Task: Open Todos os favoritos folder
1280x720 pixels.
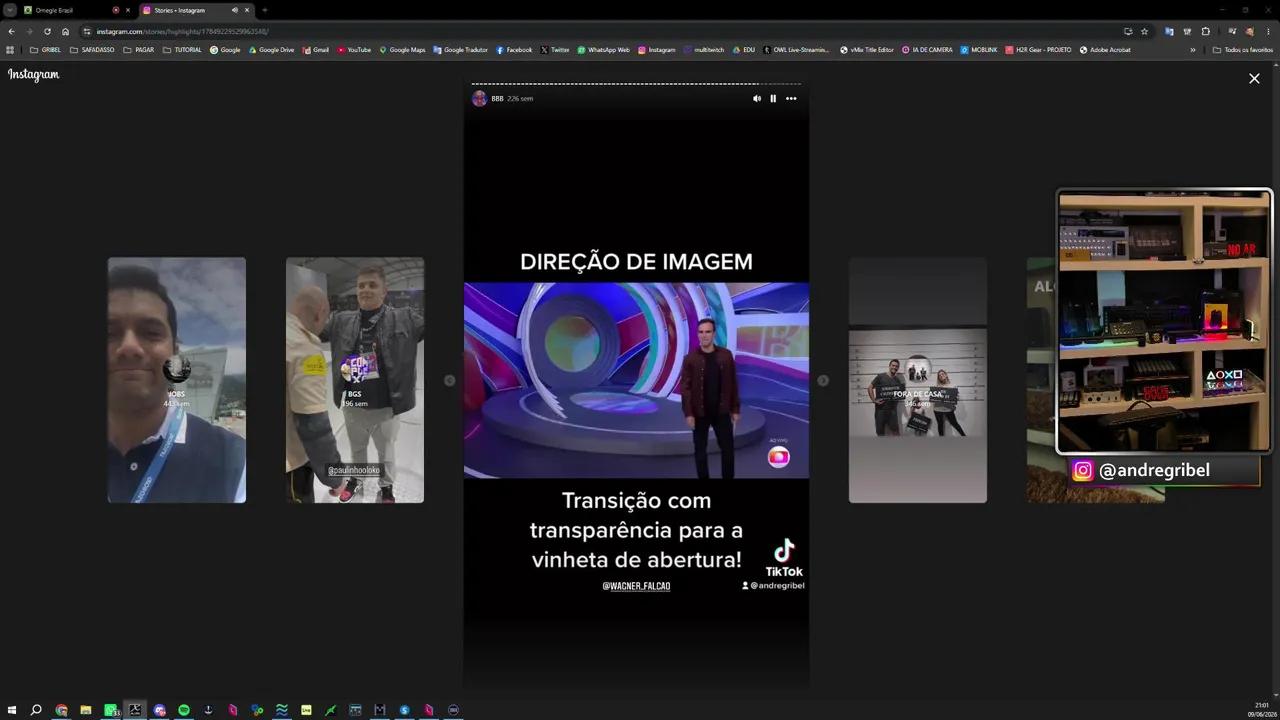Action: (x=1243, y=50)
